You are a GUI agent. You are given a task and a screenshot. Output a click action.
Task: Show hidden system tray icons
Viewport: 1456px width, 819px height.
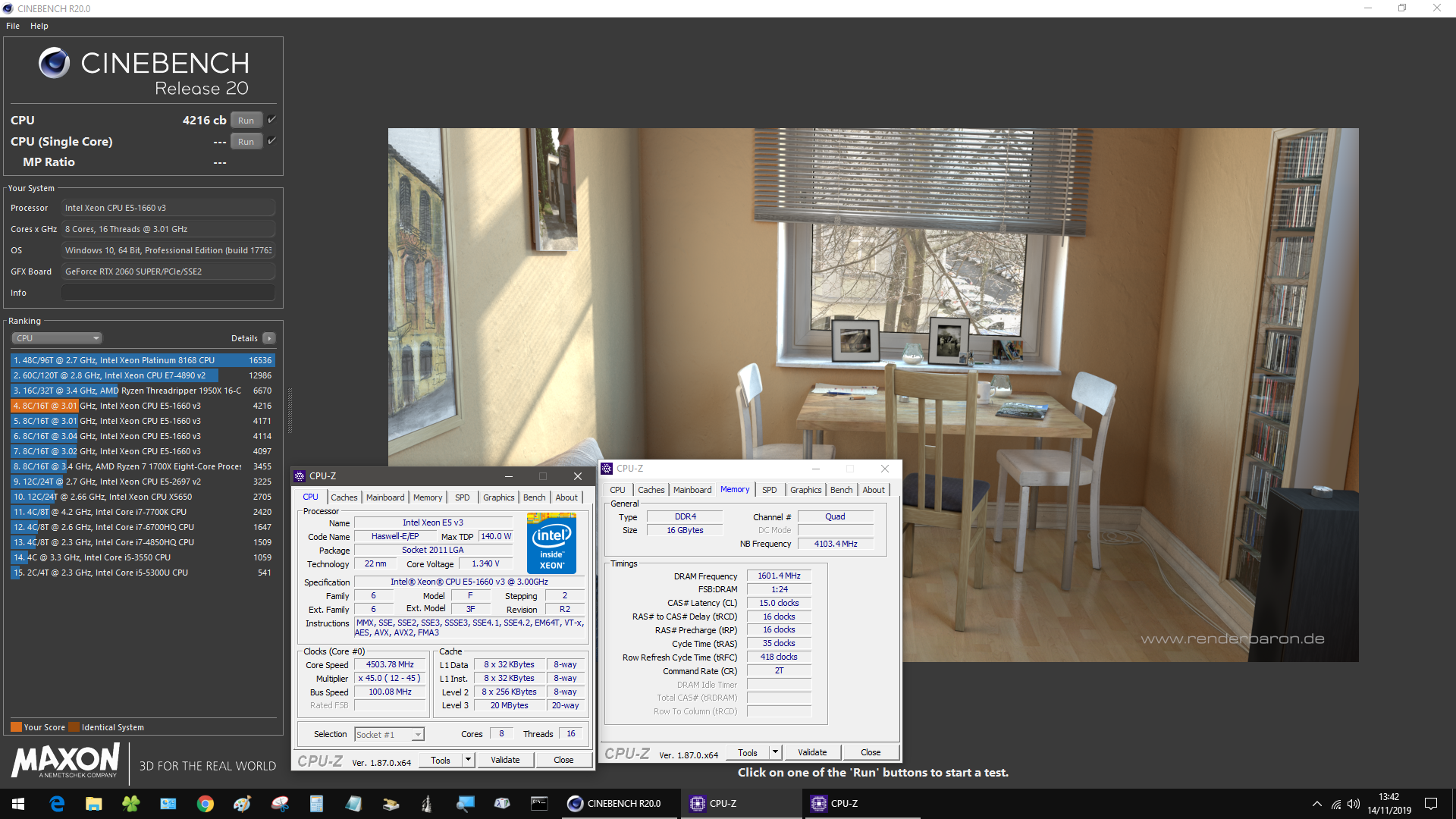1316,804
